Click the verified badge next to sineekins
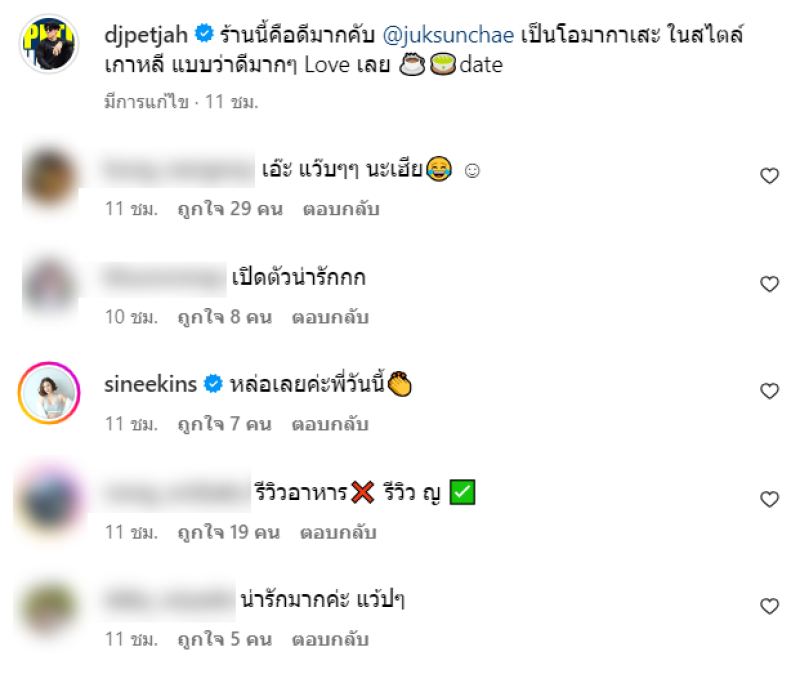 tap(213, 384)
